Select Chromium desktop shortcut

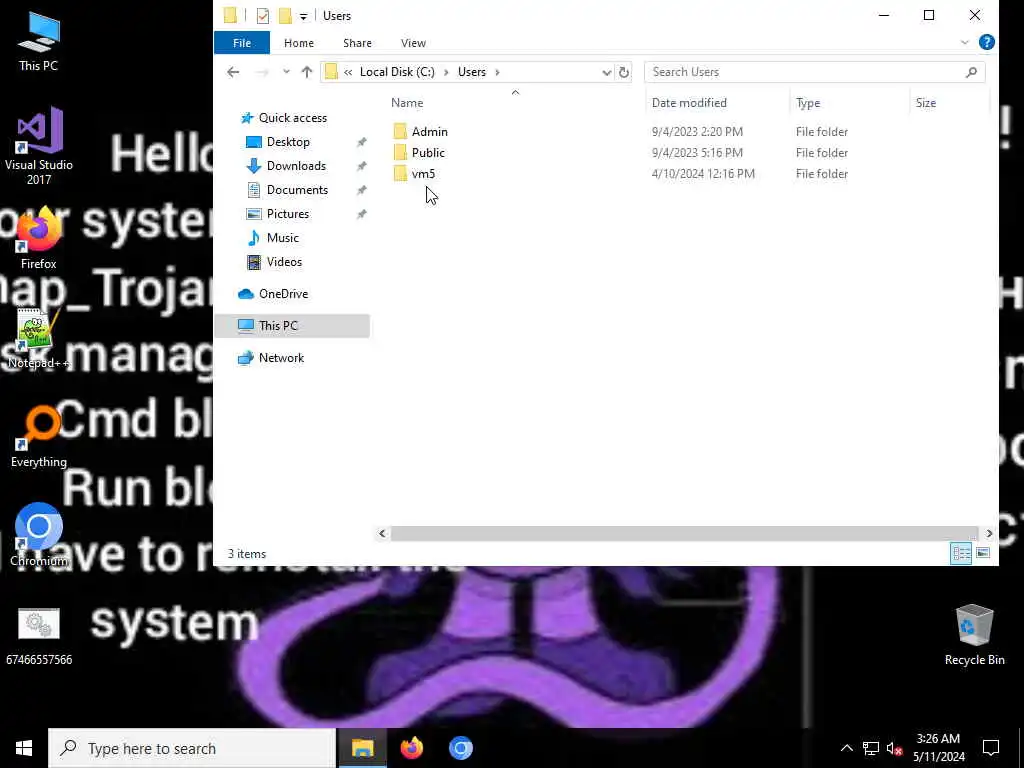[39, 536]
